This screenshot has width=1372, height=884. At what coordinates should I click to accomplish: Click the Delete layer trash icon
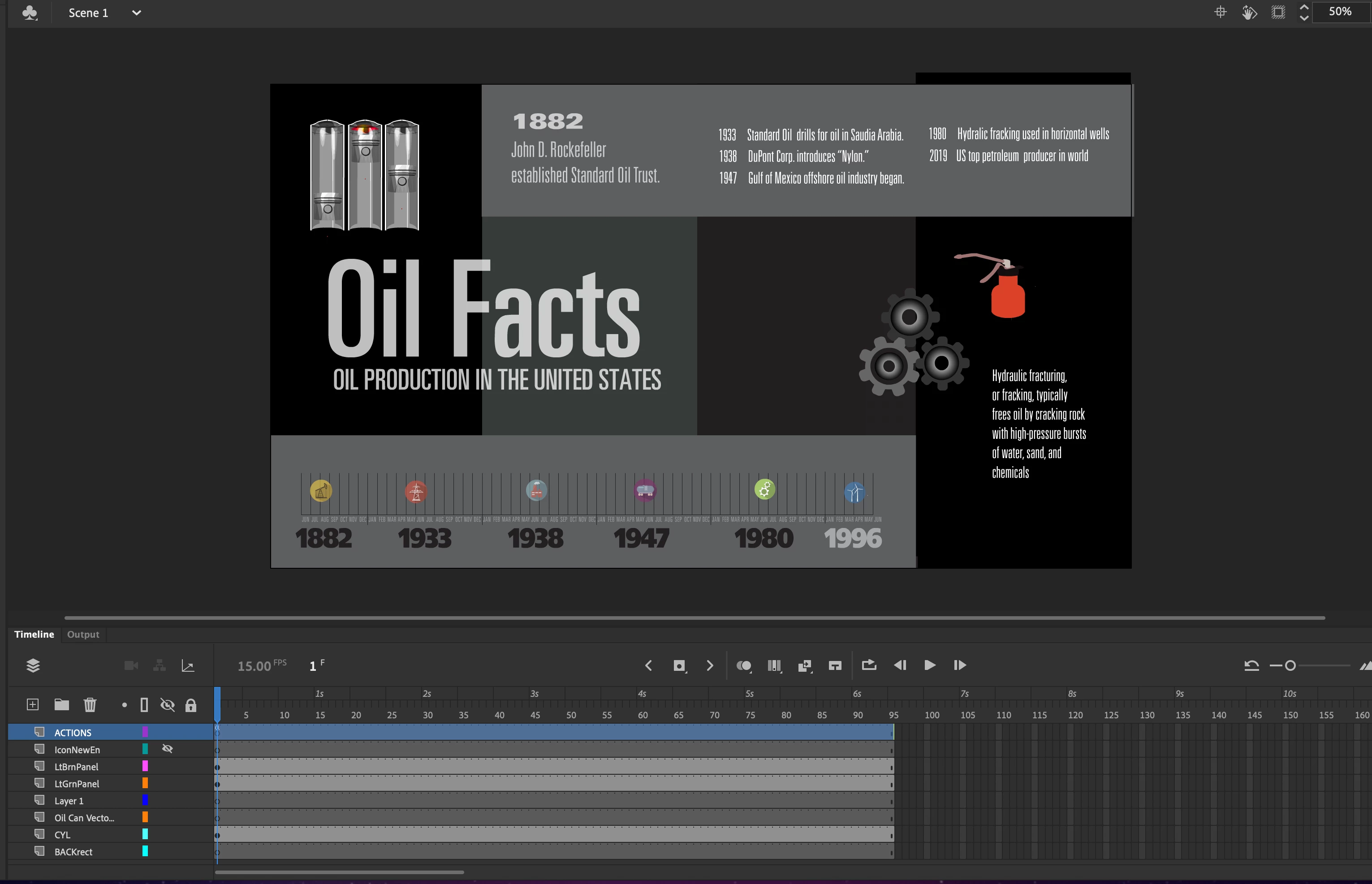coord(90,704)
